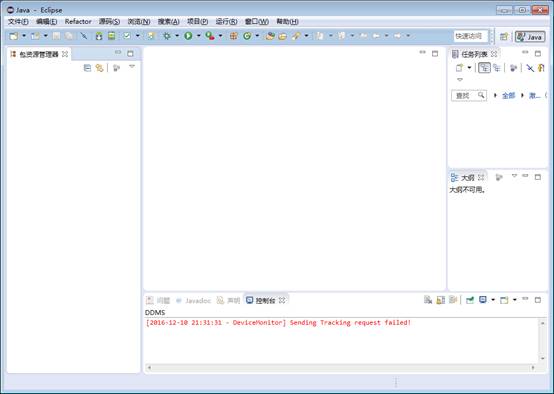The height and width of the screenshot is (394, 554).
Task: Switch to the Javadoc tab
Action: coord(194,300)
